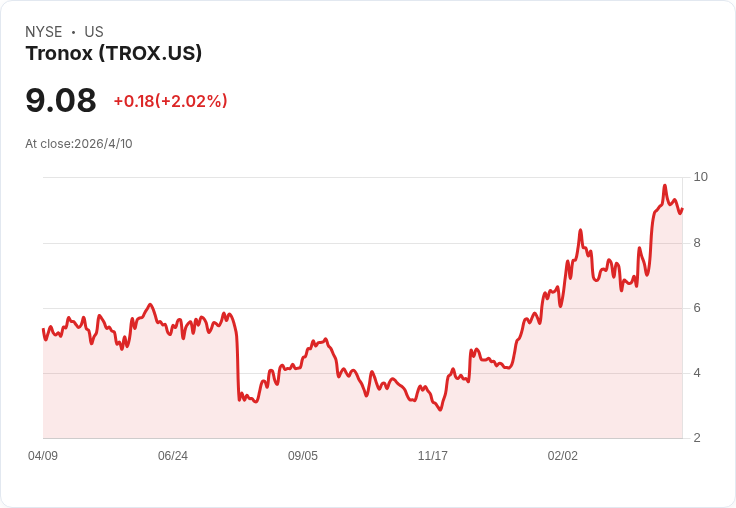Image resolution: width=736 pixels, height=508 pixels.
Task: Select the 09/05 x-axis date label
Action: [x=303, y=455]
